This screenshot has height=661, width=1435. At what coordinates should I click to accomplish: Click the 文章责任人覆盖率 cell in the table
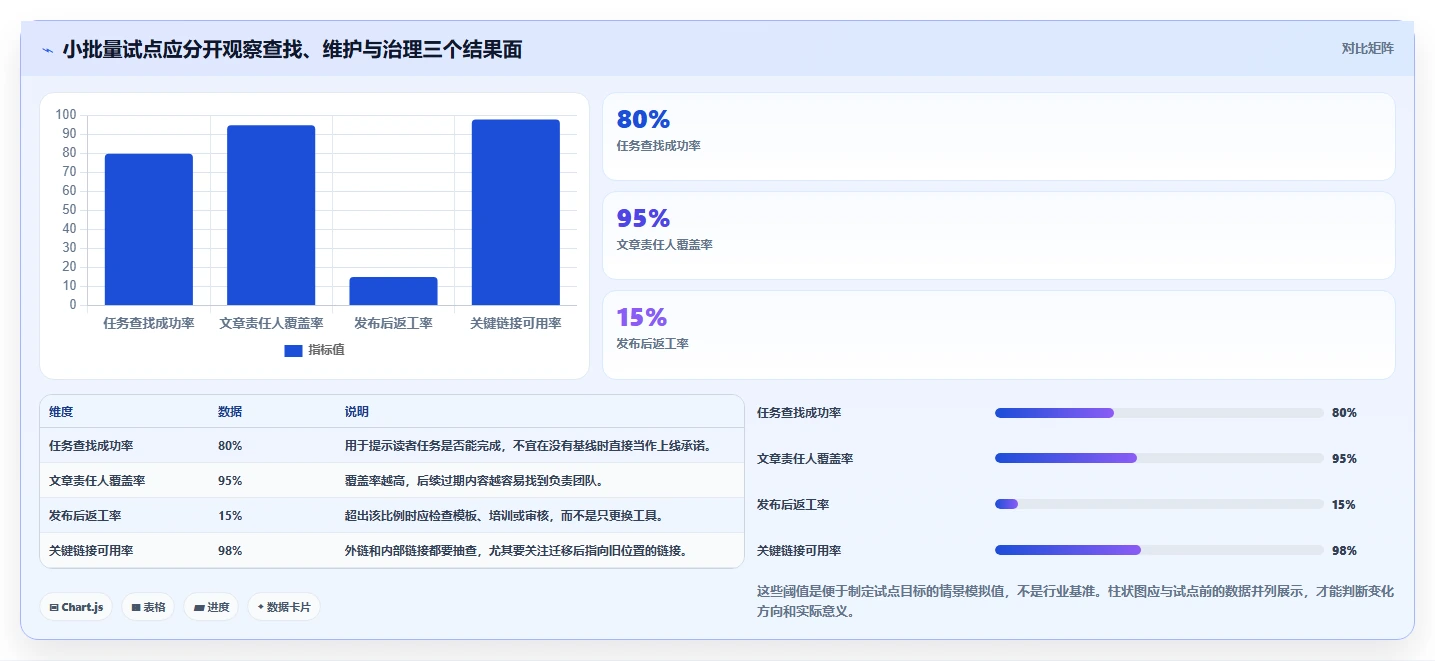(x=97, y=481)
